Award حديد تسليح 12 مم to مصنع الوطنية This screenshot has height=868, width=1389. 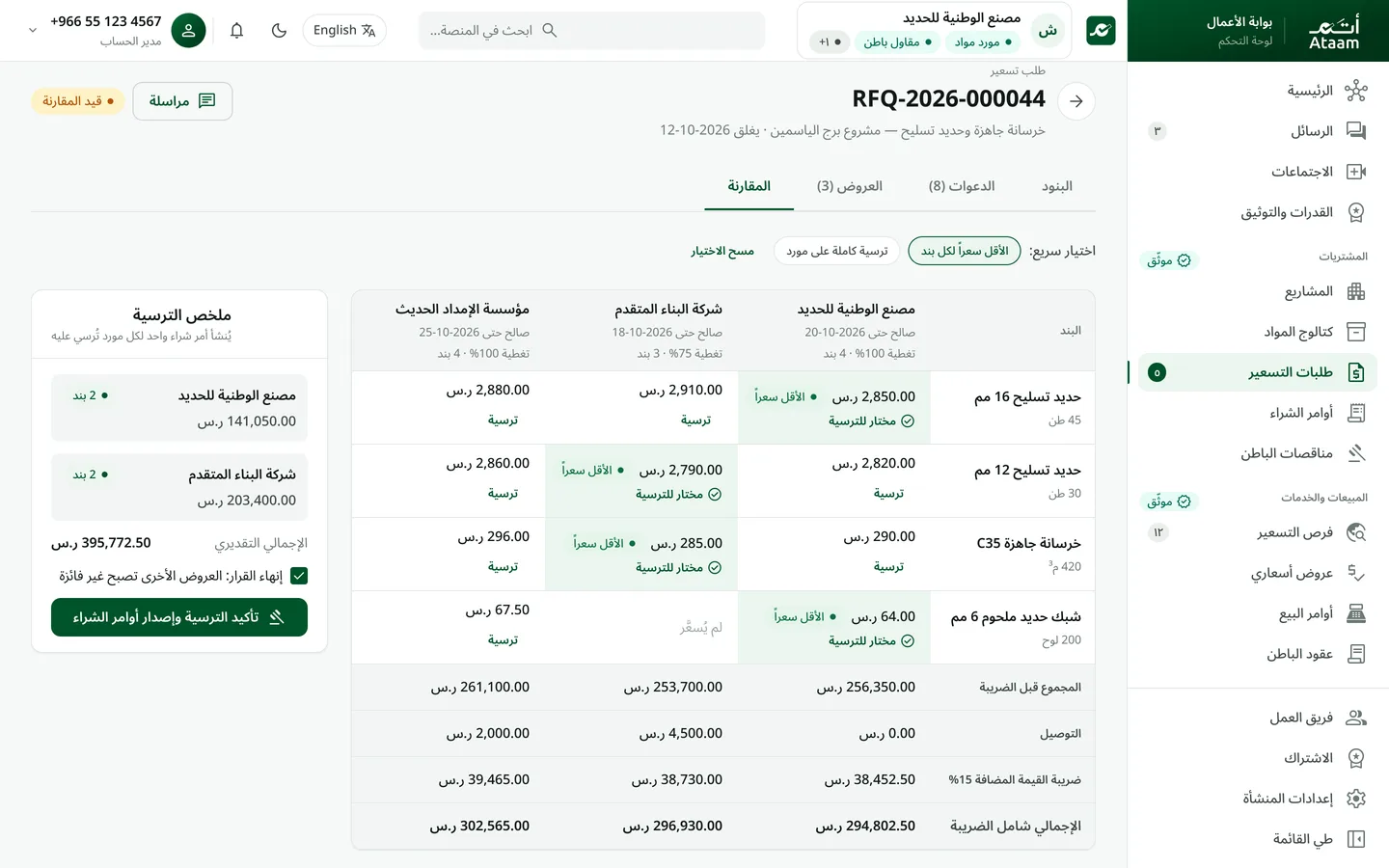(x=888, y=494)
